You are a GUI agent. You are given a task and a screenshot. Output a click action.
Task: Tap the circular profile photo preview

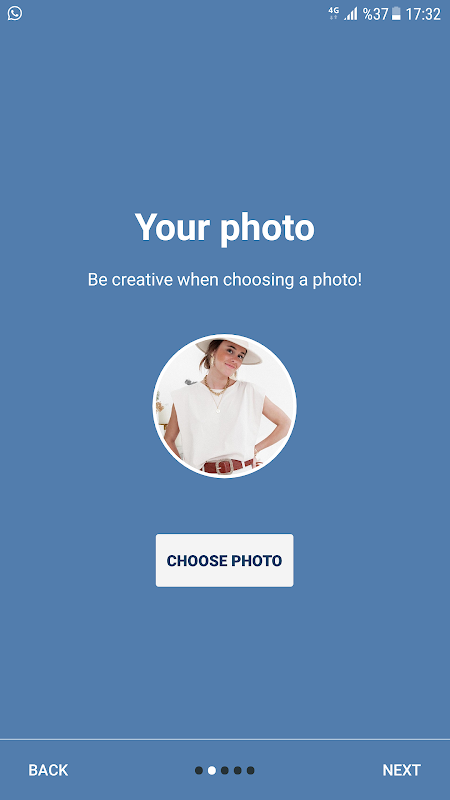(x=224, y=406)
